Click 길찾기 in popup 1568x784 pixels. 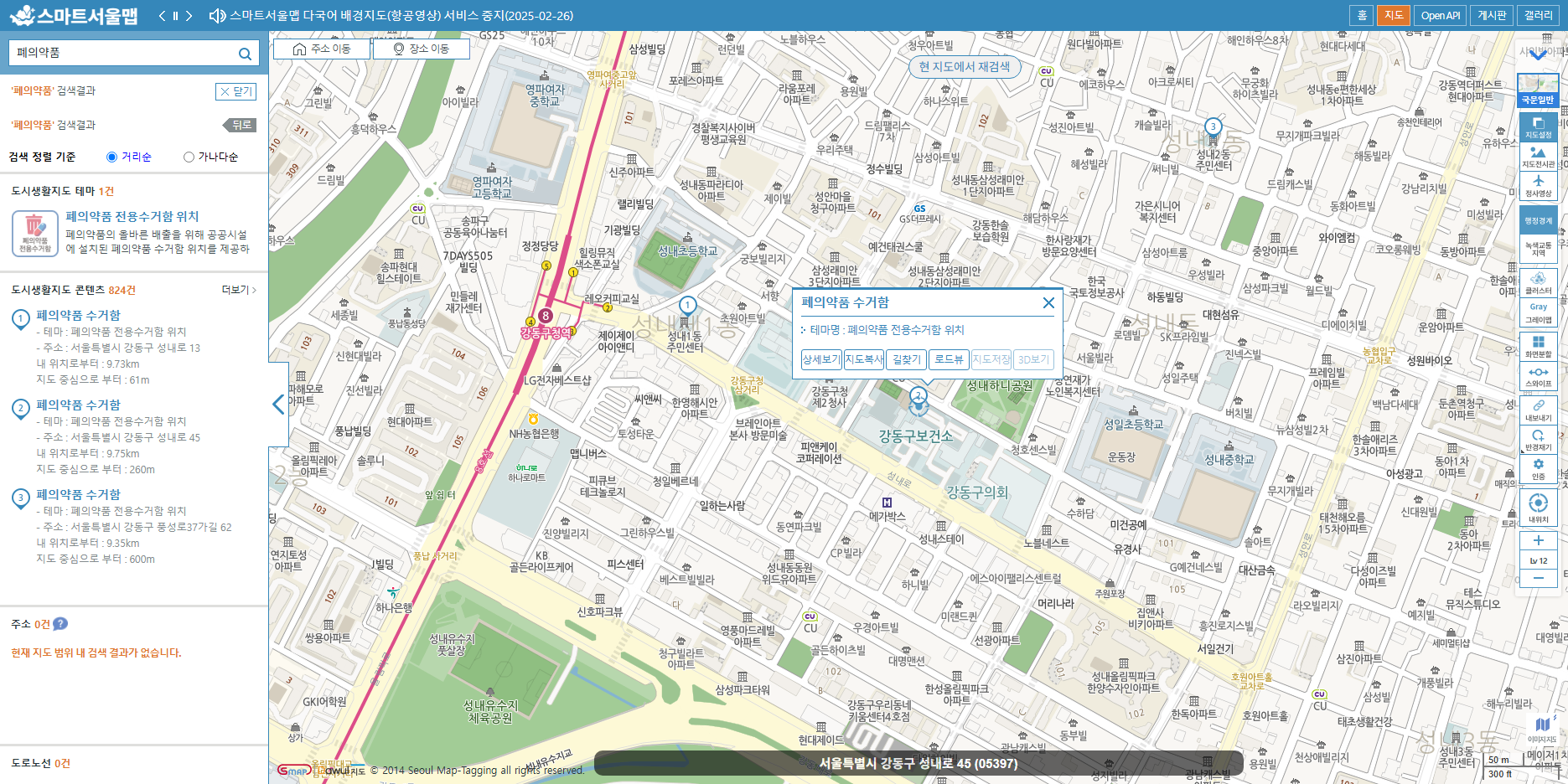pos(906,359)
